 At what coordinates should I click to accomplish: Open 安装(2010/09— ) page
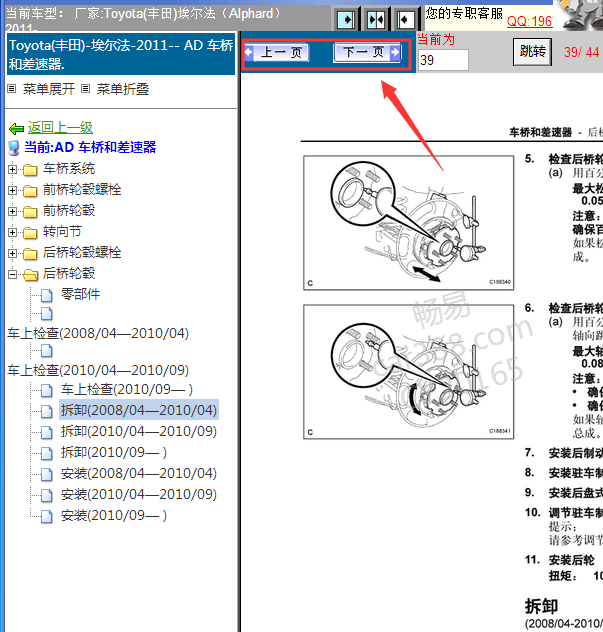point(114,515)
